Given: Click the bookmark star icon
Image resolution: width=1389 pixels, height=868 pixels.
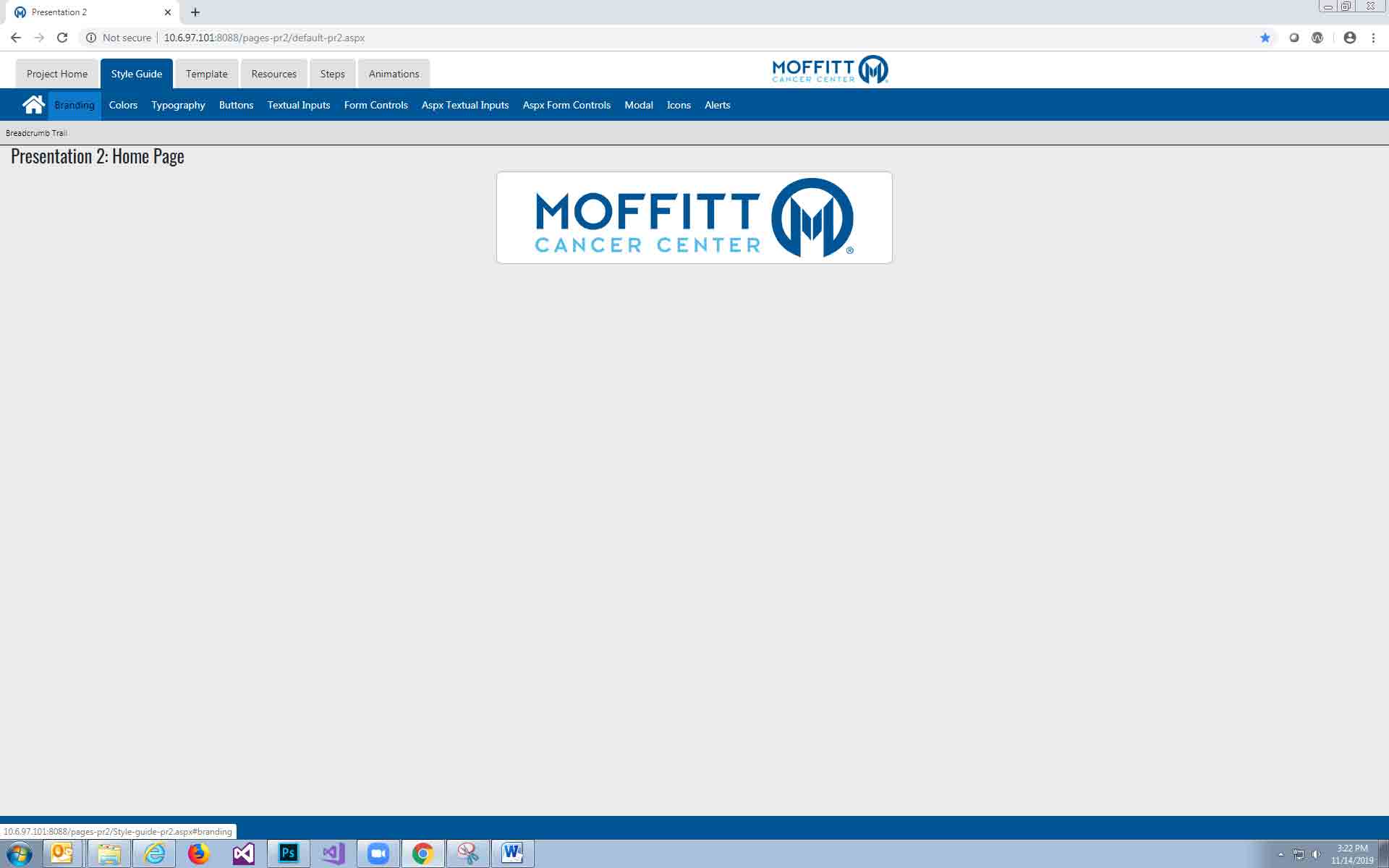Looking at the screenshot, I should [1265, 38].
